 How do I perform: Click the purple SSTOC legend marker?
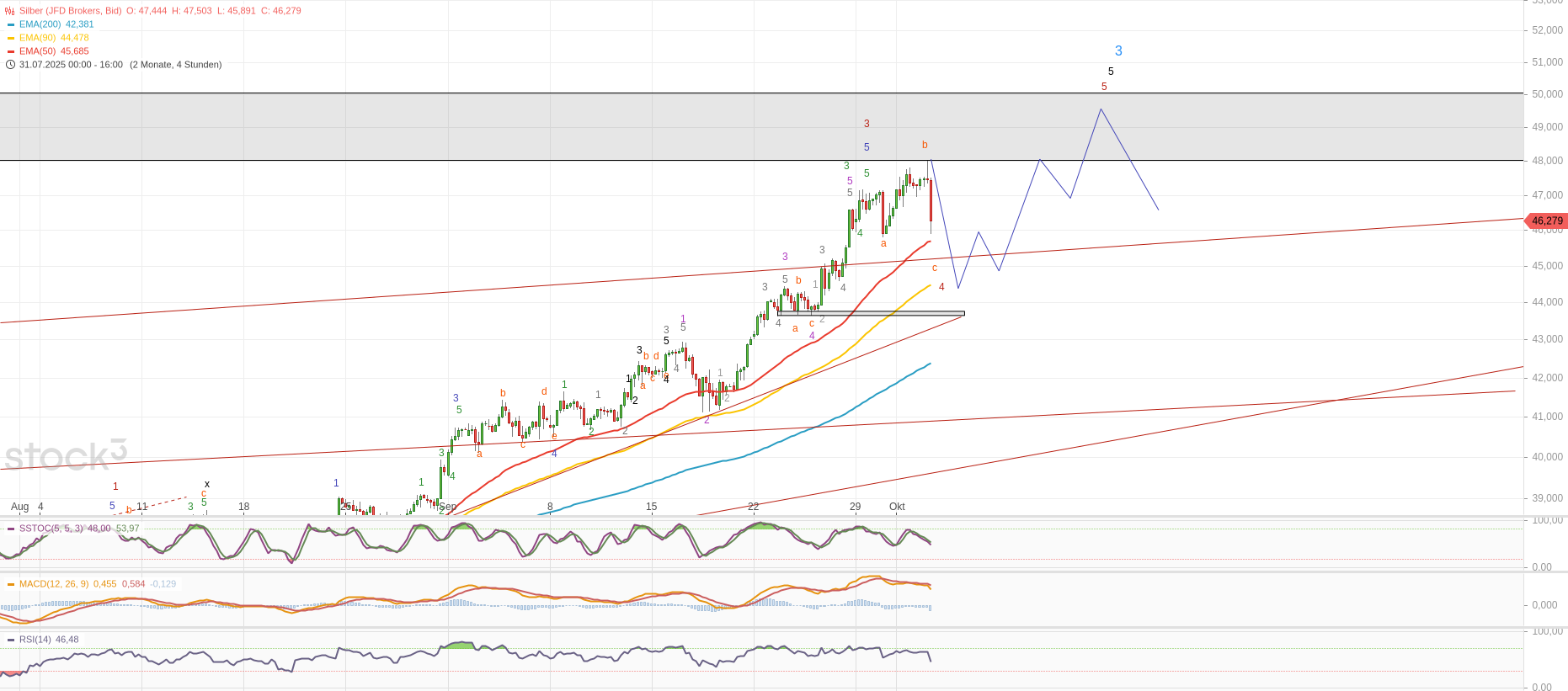[x=11, y=529]
